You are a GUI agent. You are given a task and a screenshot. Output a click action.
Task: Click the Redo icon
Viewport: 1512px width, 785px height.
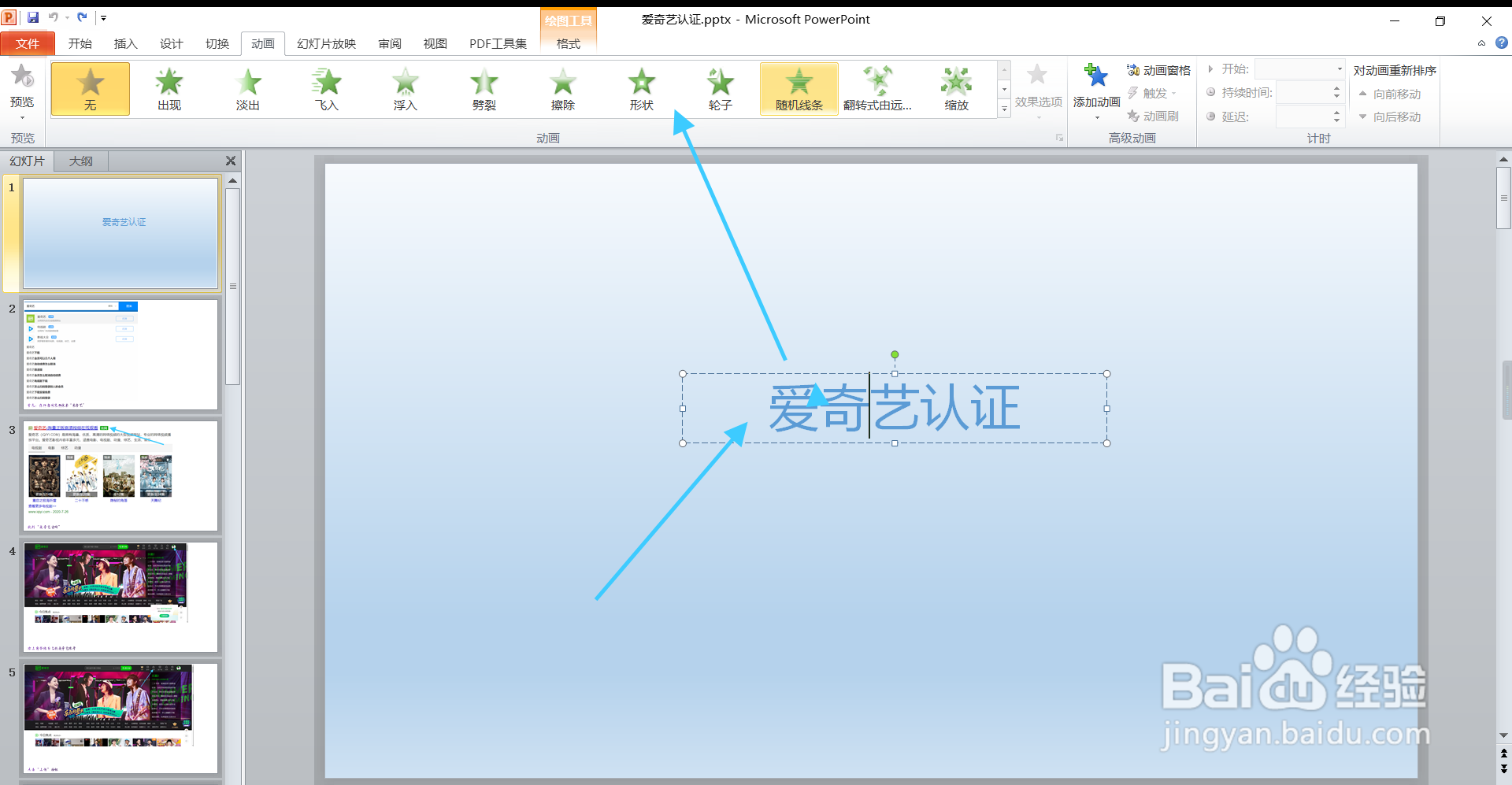(x=82, y=17)
